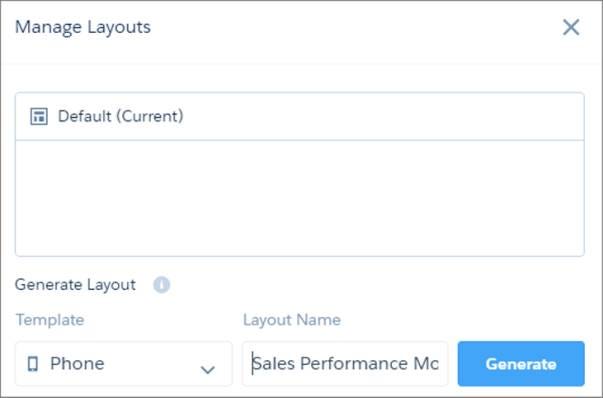Click the layout icon beside Default (Current)
The height and width of the screenshot is (398, 603).
[39, 117]
